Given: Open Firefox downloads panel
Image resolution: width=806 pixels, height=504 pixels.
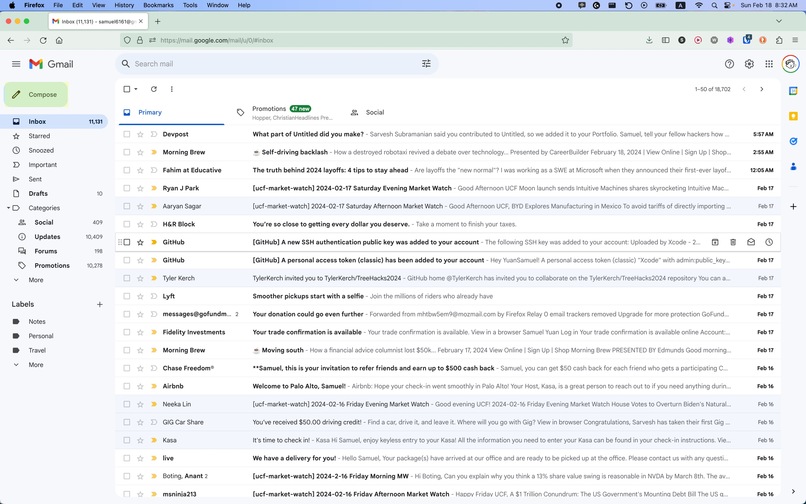Looking at the screenshot, I should click(x=649, y=40).
